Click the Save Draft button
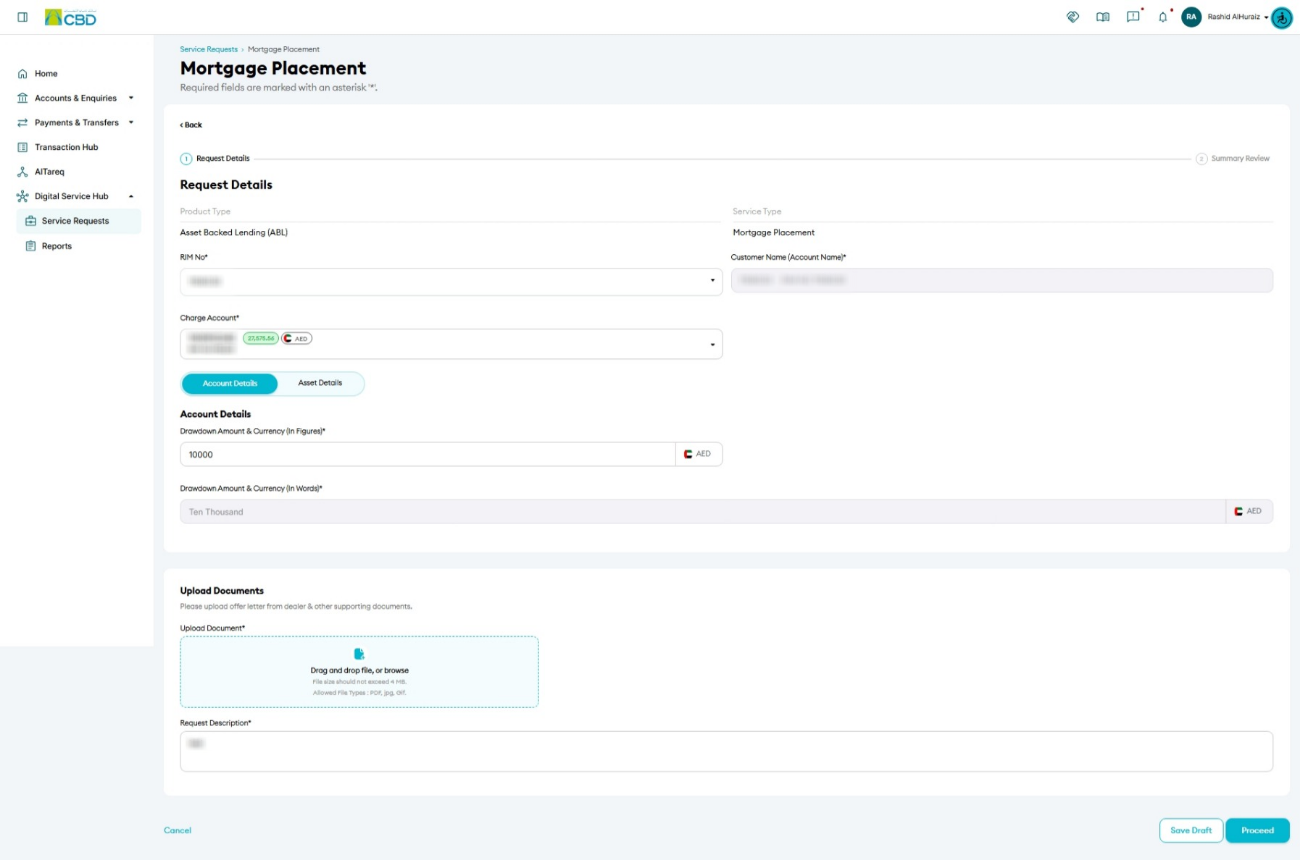This screenshot has height=860, width=1300. click(x=1191, y=830)
